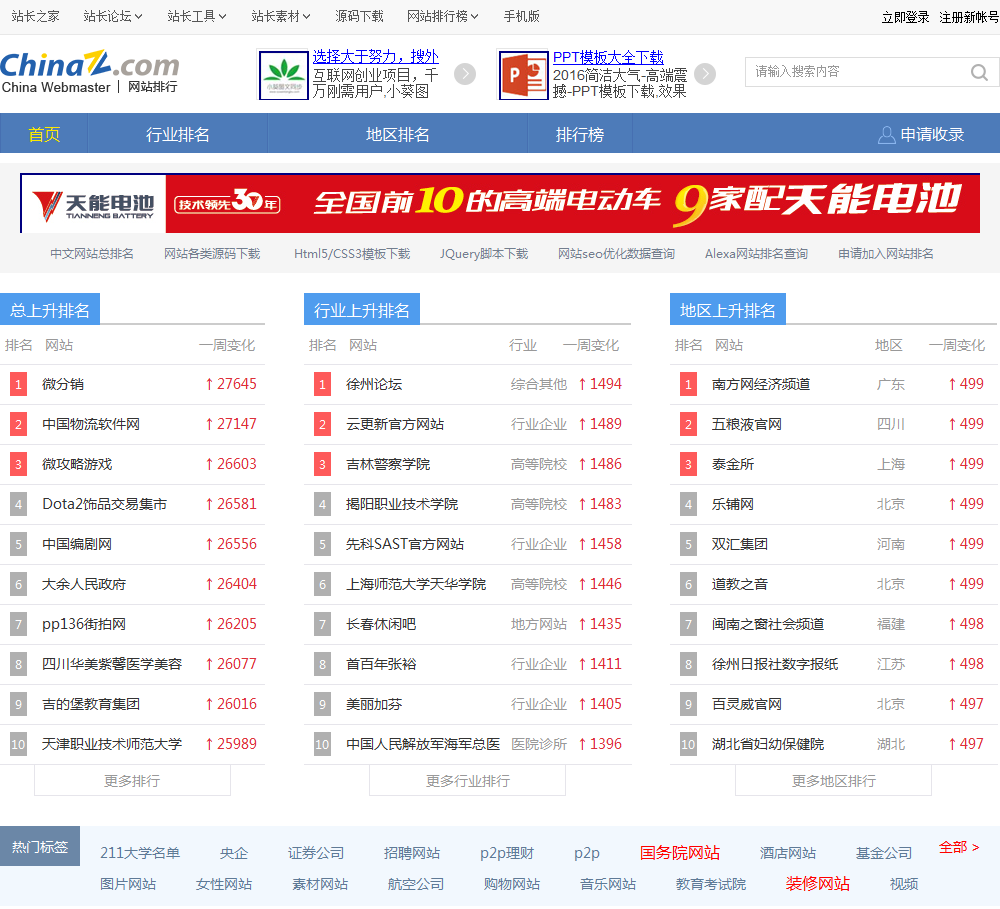Click 全部 > to view all tags
Viewport: 1000px width, 909px height.
pos(959,847)
